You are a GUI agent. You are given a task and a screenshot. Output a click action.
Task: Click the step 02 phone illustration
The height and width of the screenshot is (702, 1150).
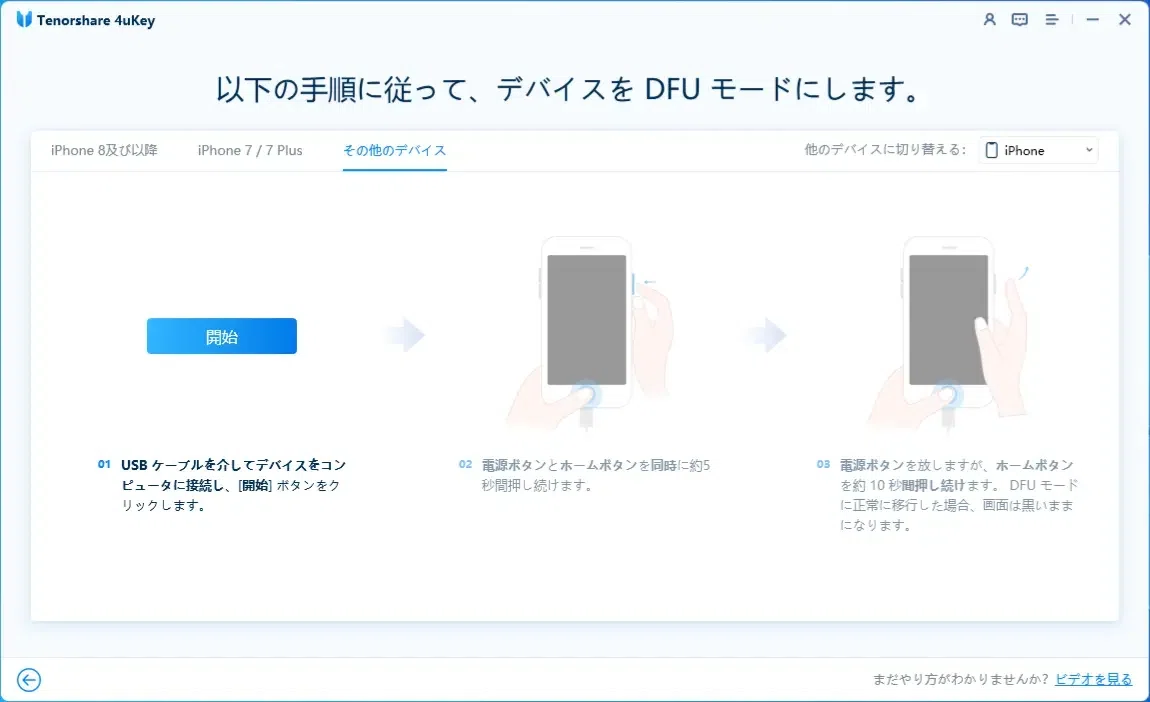point(590,333)
